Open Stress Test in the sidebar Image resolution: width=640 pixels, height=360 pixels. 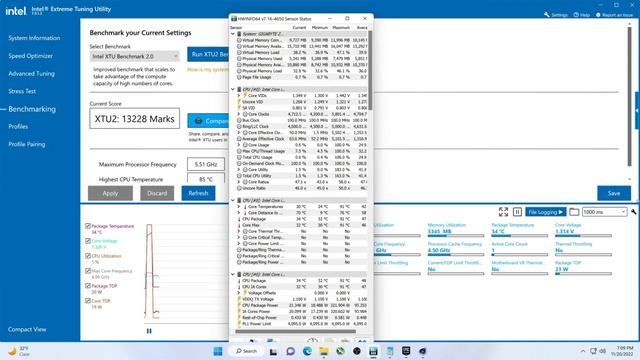point(22,91)
